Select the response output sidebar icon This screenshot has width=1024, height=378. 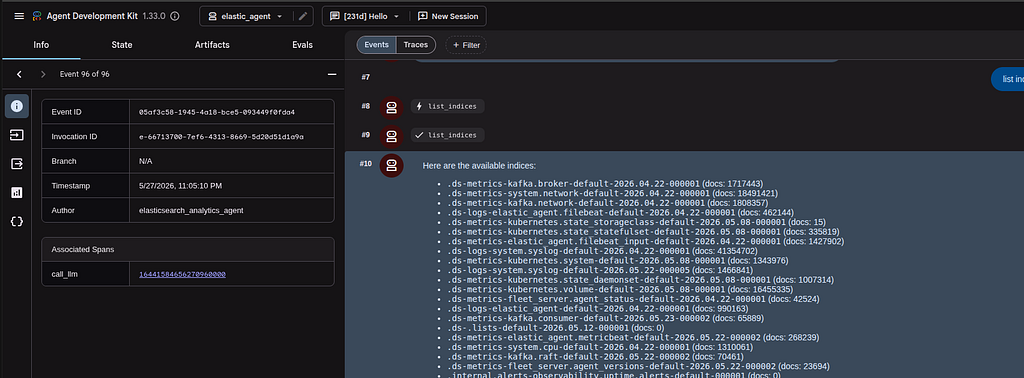coord(17,163)
